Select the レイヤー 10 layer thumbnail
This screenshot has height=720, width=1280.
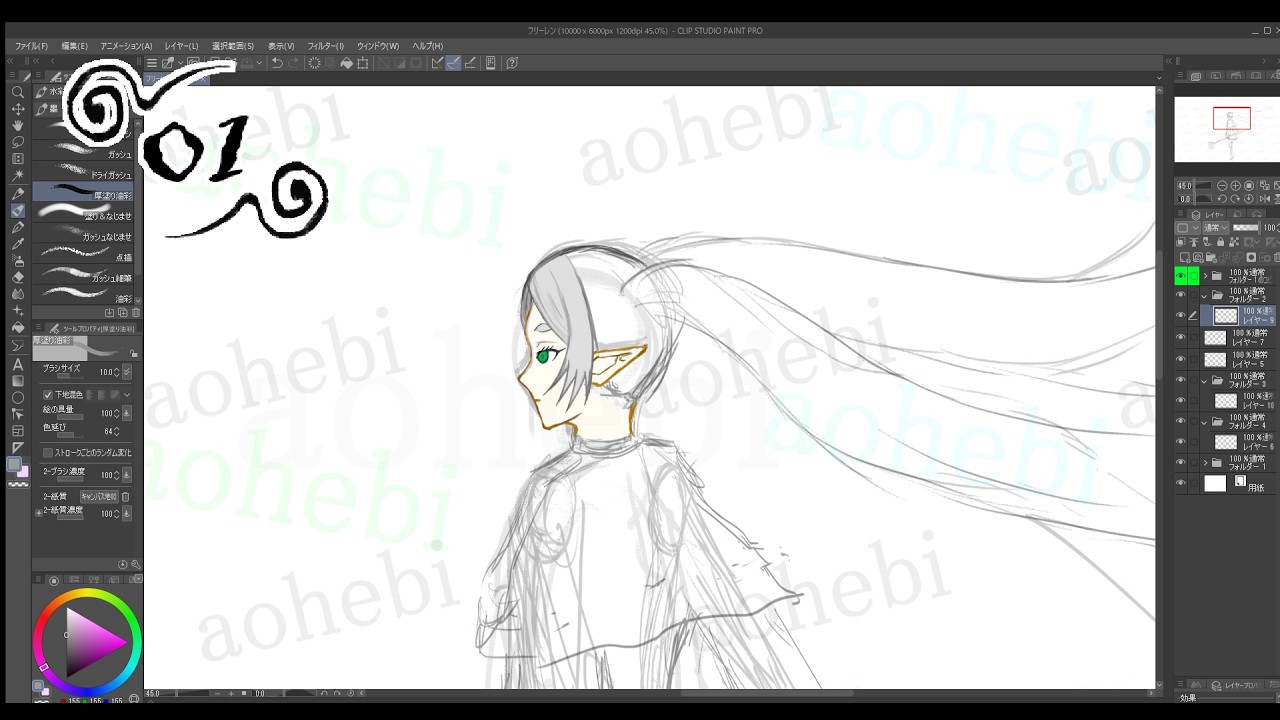pyautogui.click(x=1226, y=401)
